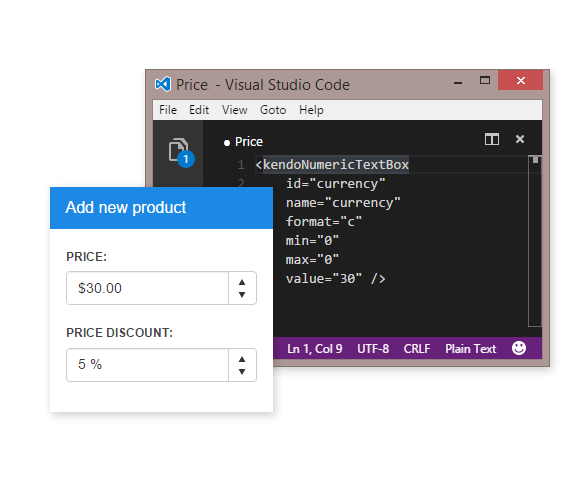Send feedback with the smiley icon
565x500 pixels.
coord(519,348)
